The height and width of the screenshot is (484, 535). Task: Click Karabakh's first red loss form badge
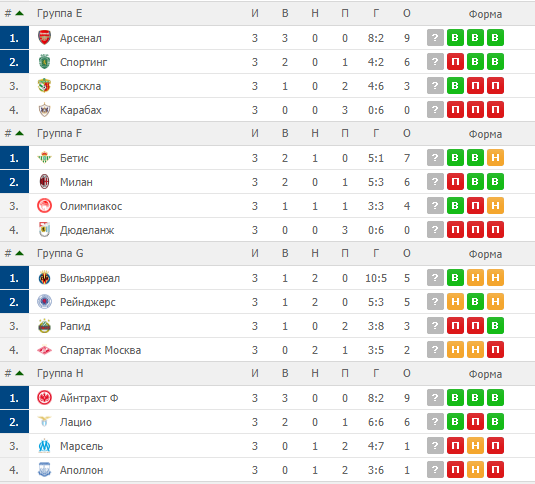click(x=455, y=109)
